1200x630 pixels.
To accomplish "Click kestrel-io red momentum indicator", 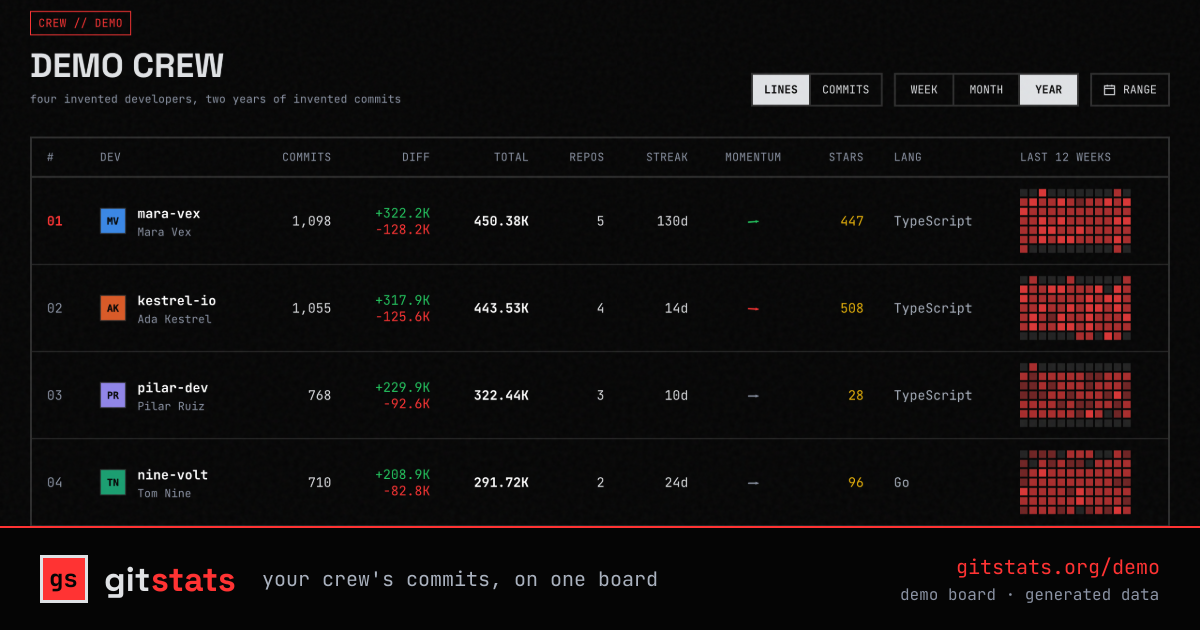I will [x=753, y=309].
